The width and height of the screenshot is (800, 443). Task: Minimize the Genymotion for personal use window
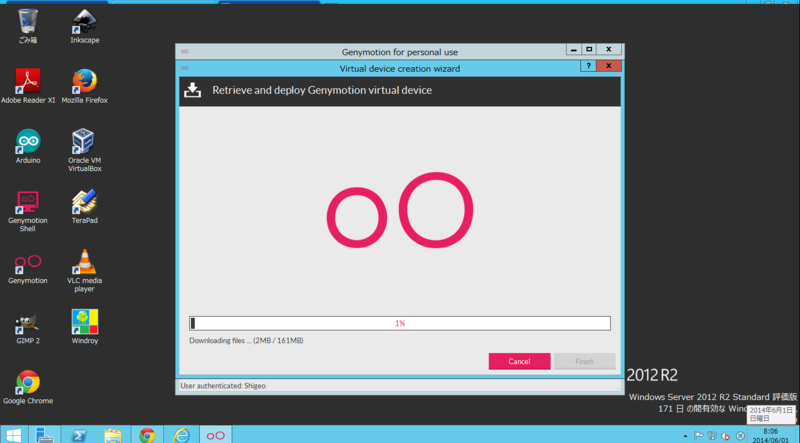coord(573,50)
